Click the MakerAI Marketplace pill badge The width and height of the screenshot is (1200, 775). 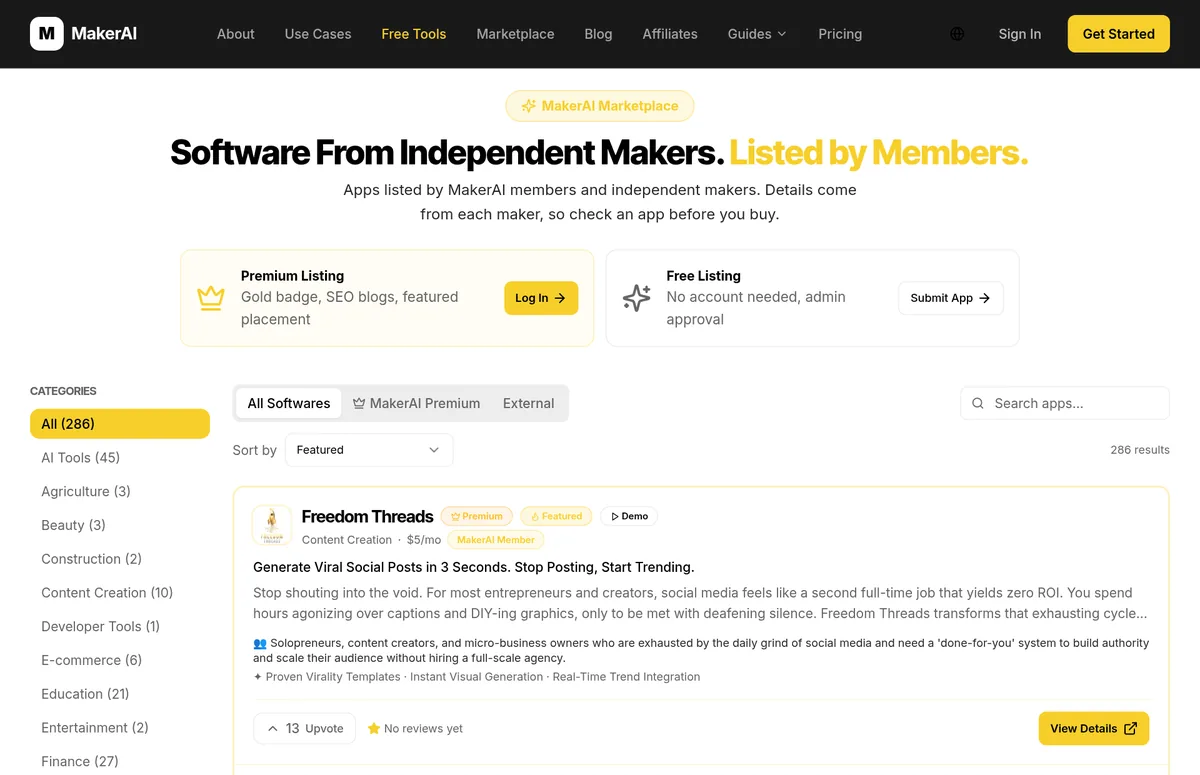tap(600, 106)
